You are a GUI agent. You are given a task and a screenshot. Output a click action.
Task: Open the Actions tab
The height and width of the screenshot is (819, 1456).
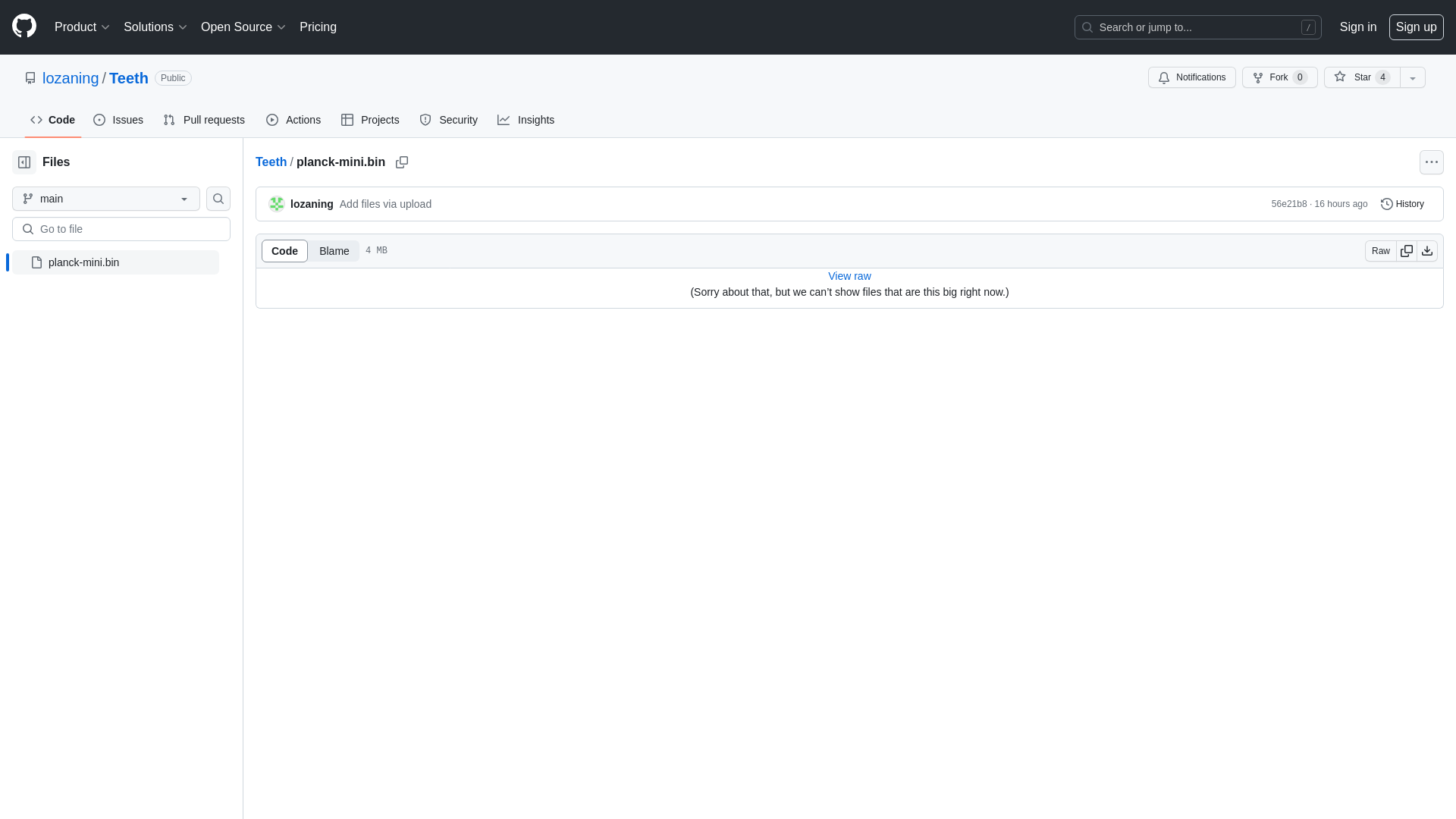click(x=293, y=120)
